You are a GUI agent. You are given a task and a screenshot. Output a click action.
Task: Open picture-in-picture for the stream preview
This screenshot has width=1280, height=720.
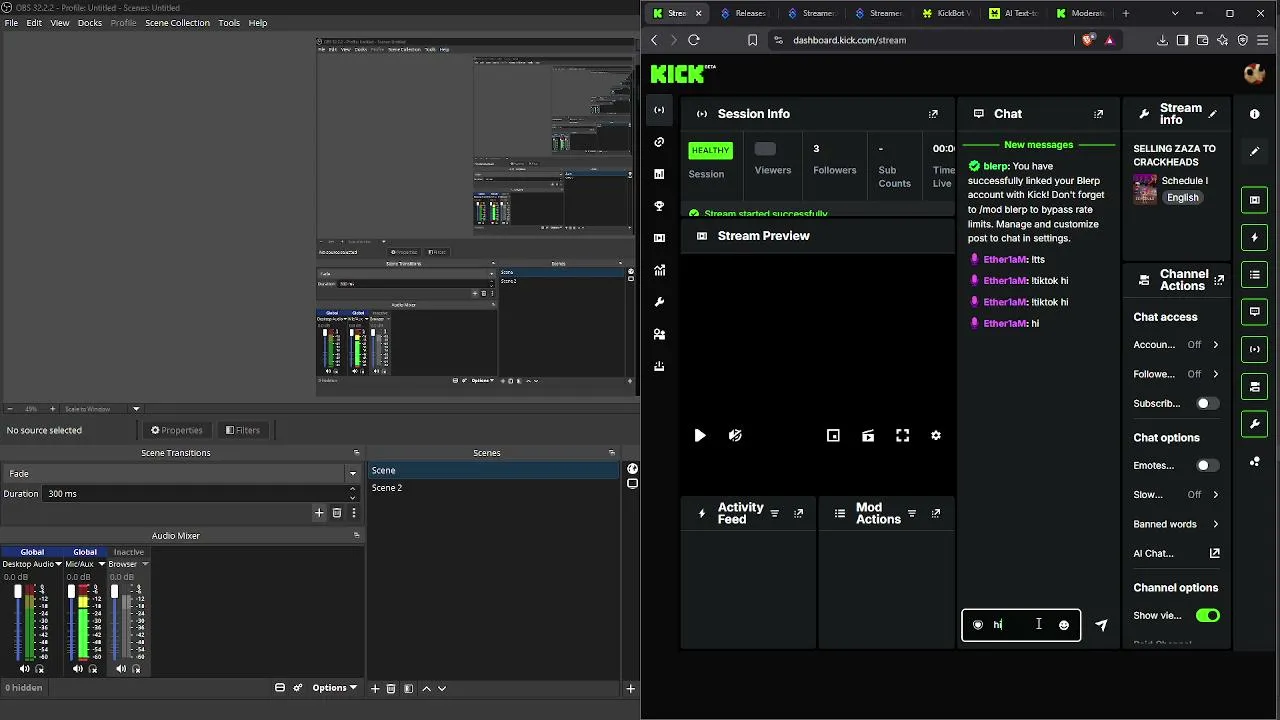[x=833, y=436]
